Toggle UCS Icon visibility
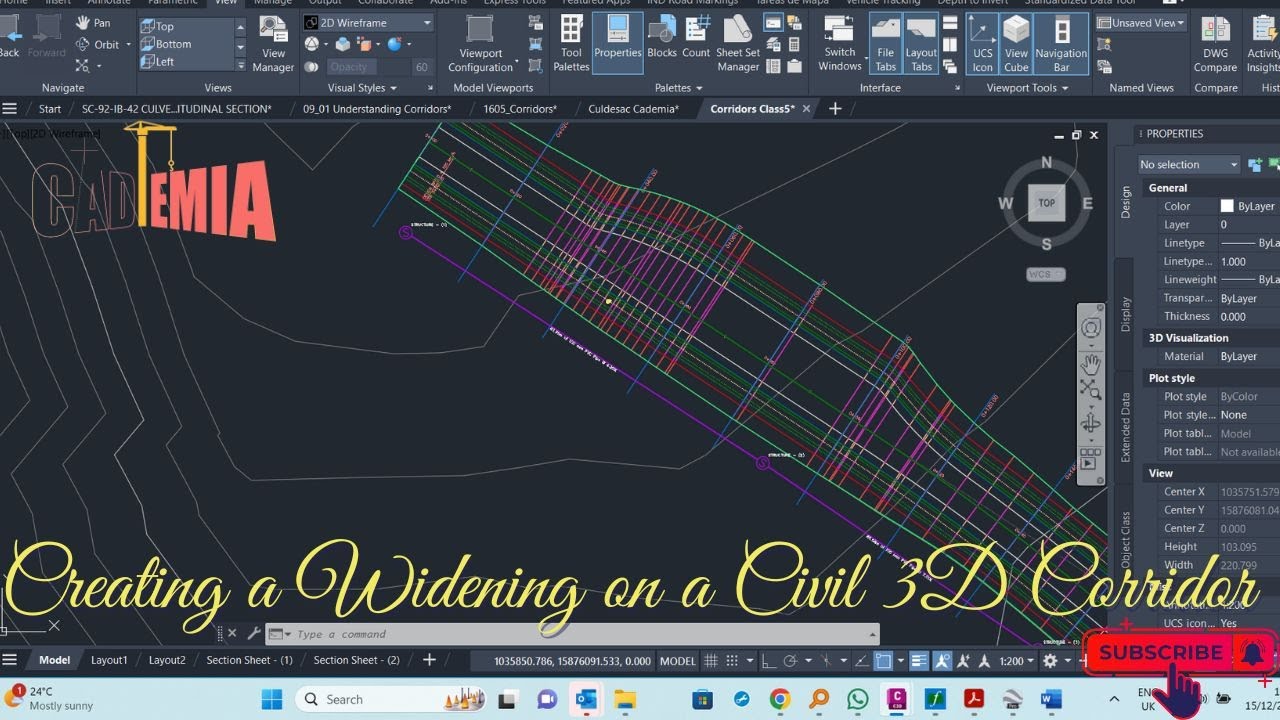This screenshot has width=1280, height=720. (x=983, y=45)
